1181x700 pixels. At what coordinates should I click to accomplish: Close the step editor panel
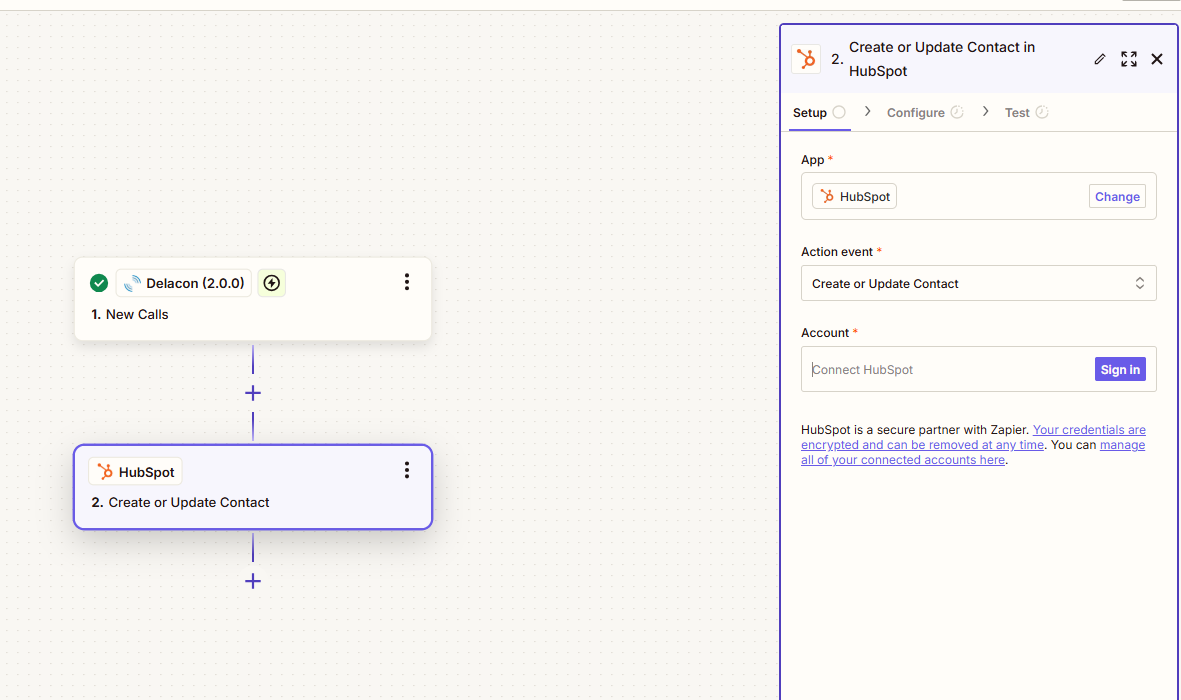[1157, 59]
